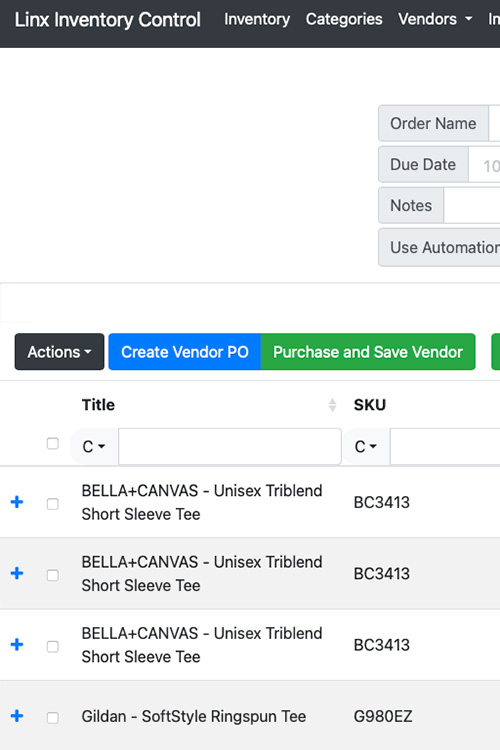Click the Title column header
Viewport: 500px width, 750px height.
coord(98,405)
